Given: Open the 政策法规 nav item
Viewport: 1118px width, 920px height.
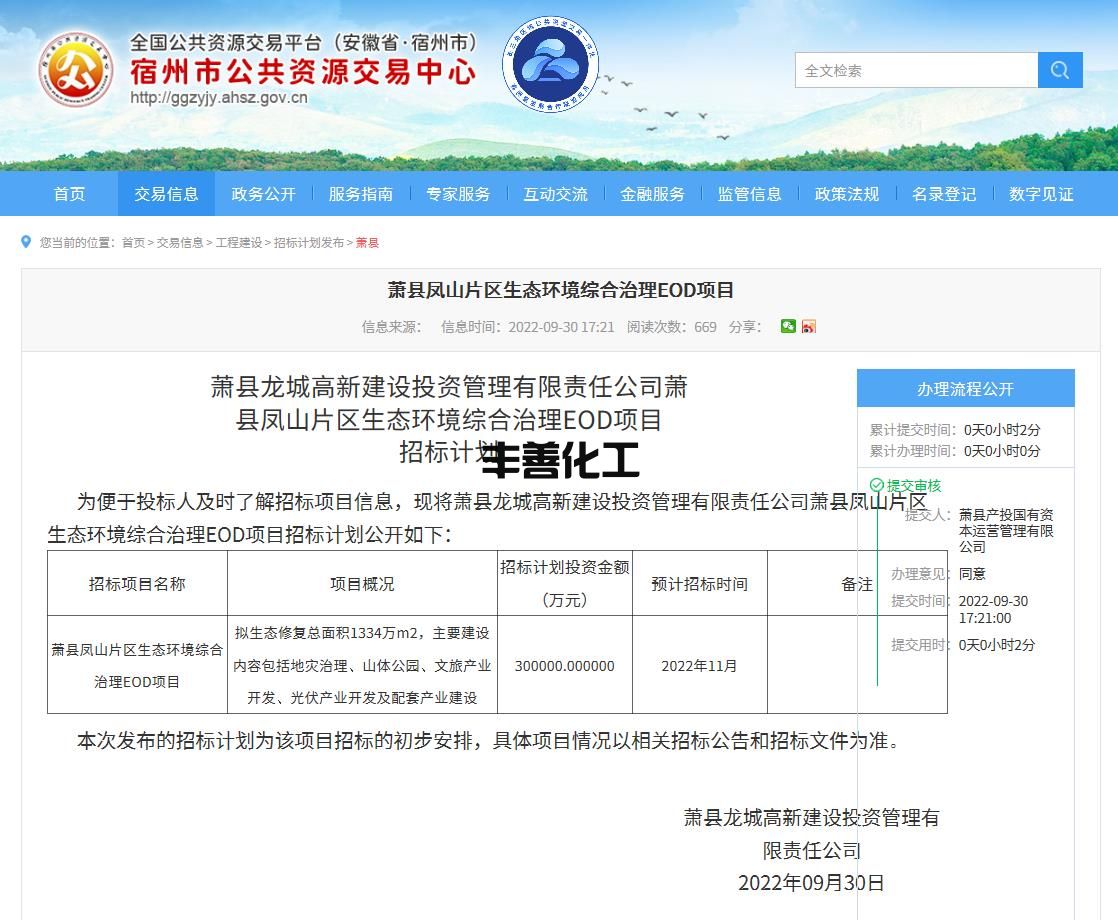Looking at the screenshot, I should pyautogui.click(x=847, y=194).
